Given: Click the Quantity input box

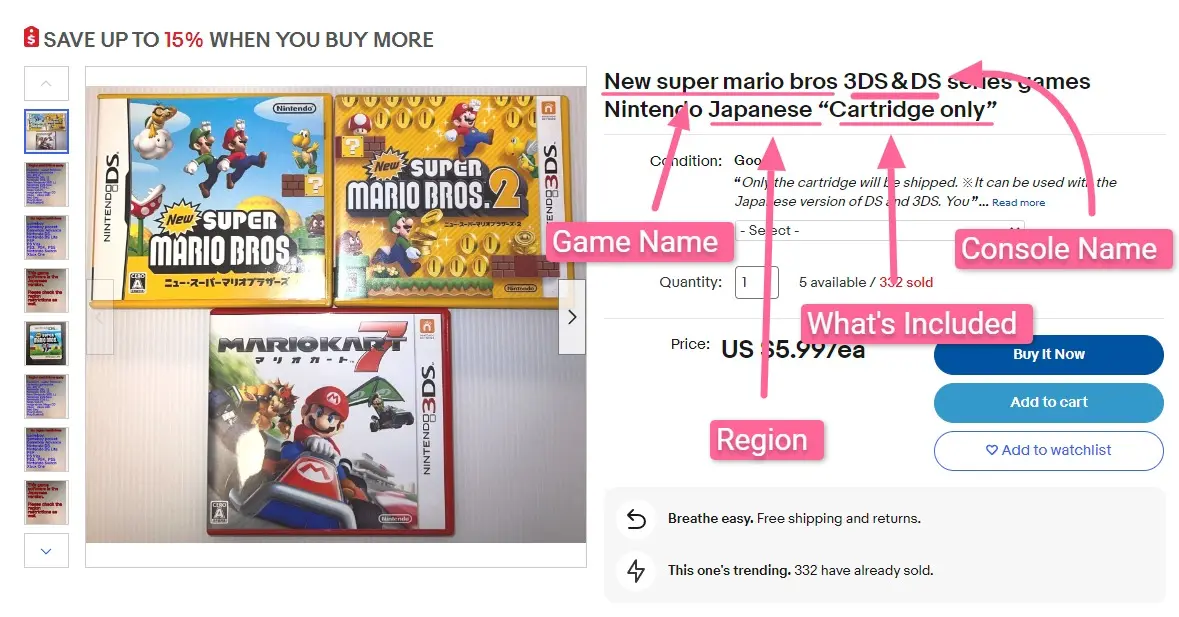Looking at the screenshot, I should (x=756, y=282).
